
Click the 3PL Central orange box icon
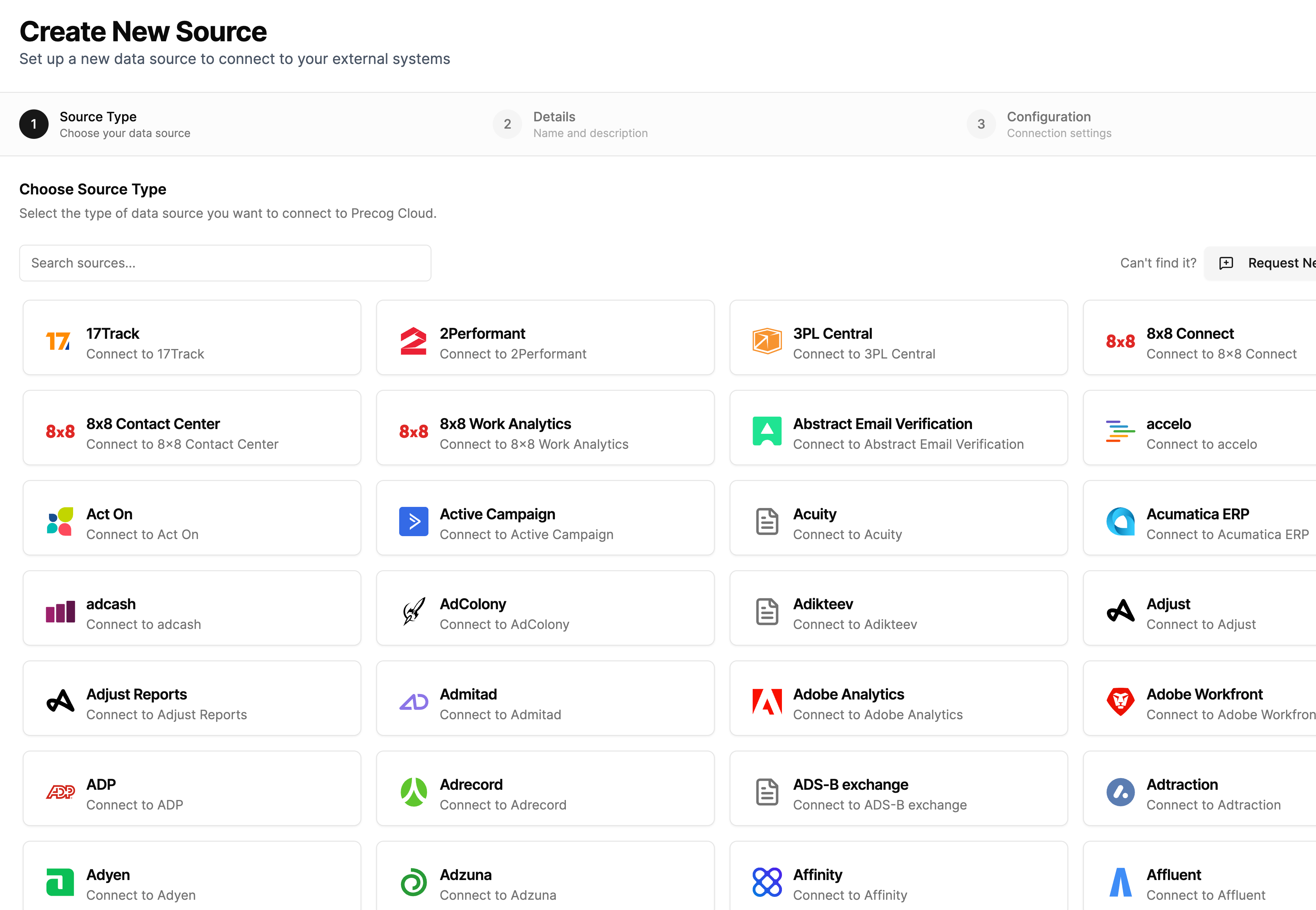click(x=767, y=341)
